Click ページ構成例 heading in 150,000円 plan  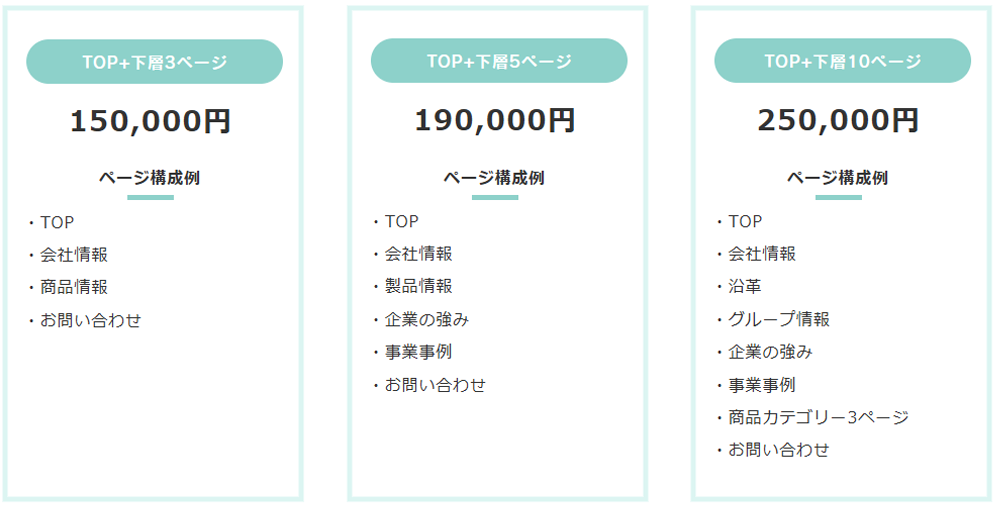[150, 178]
